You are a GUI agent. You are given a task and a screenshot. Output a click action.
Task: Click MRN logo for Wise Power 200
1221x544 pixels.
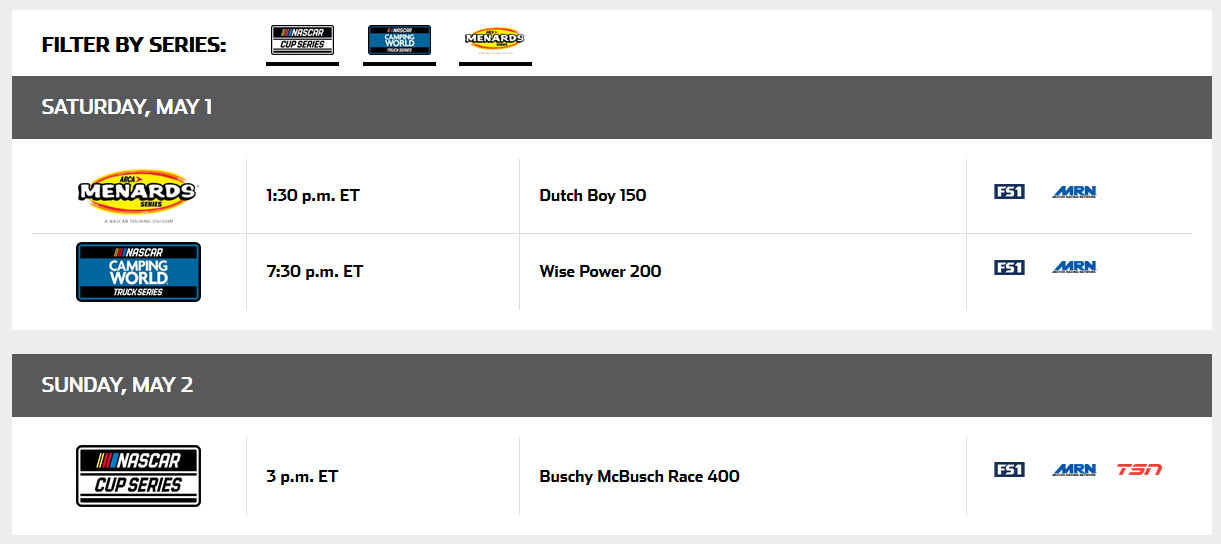pyautogui.click(x=1074, y=267)
